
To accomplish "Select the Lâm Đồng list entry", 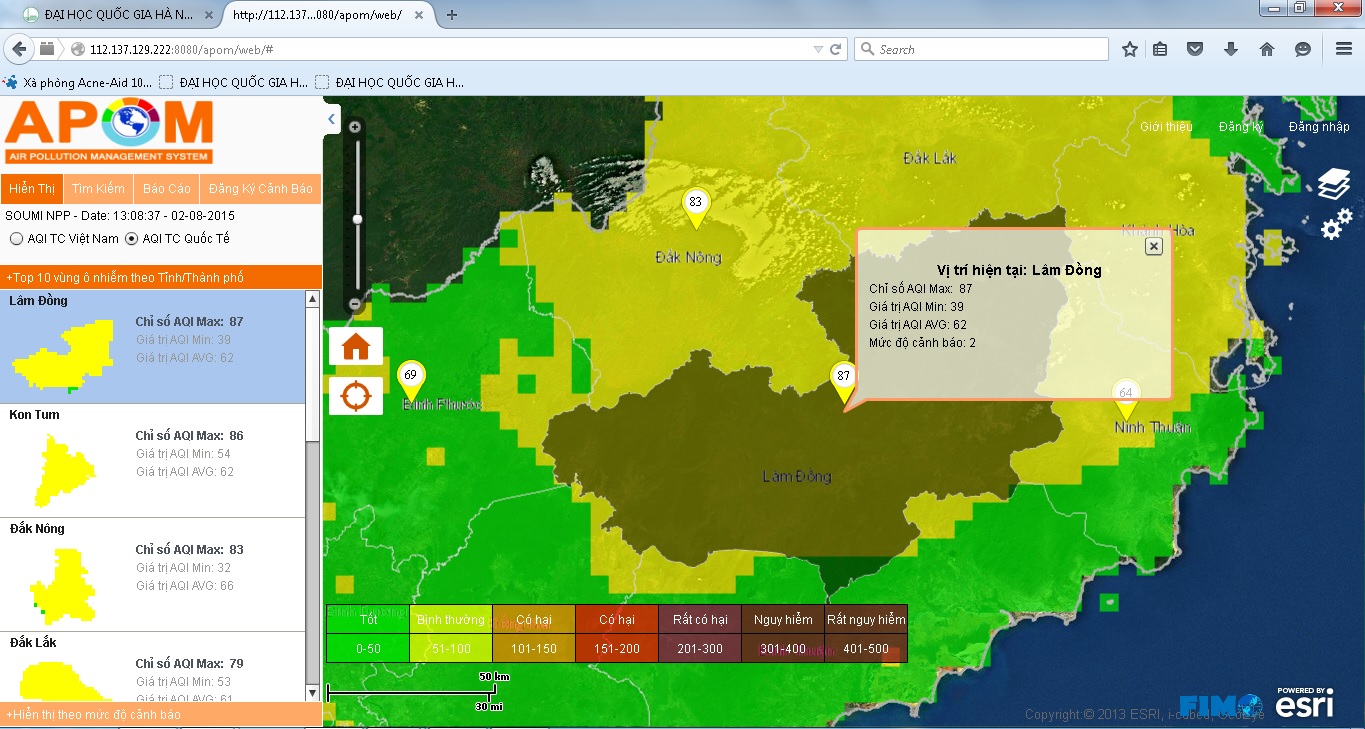I will click(152, 346).
